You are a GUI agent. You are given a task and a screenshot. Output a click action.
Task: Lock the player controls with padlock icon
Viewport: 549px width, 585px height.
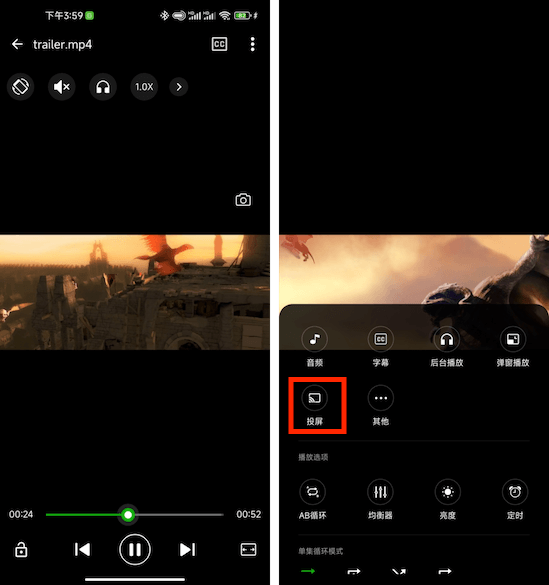click(21, 550)
